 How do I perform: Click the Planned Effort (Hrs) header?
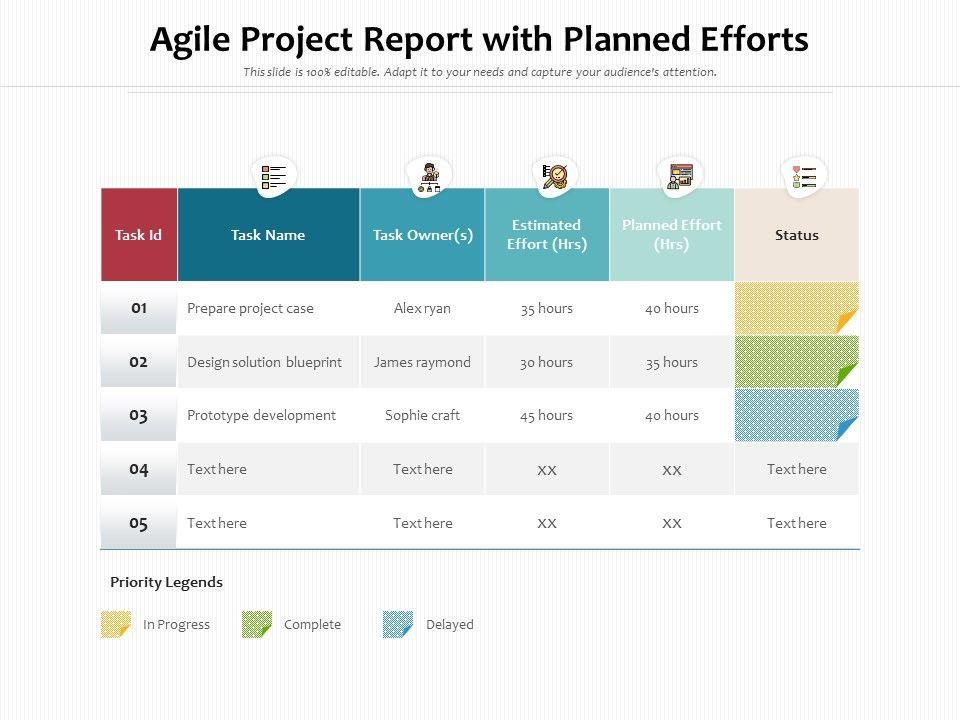[x=672, y=235]
